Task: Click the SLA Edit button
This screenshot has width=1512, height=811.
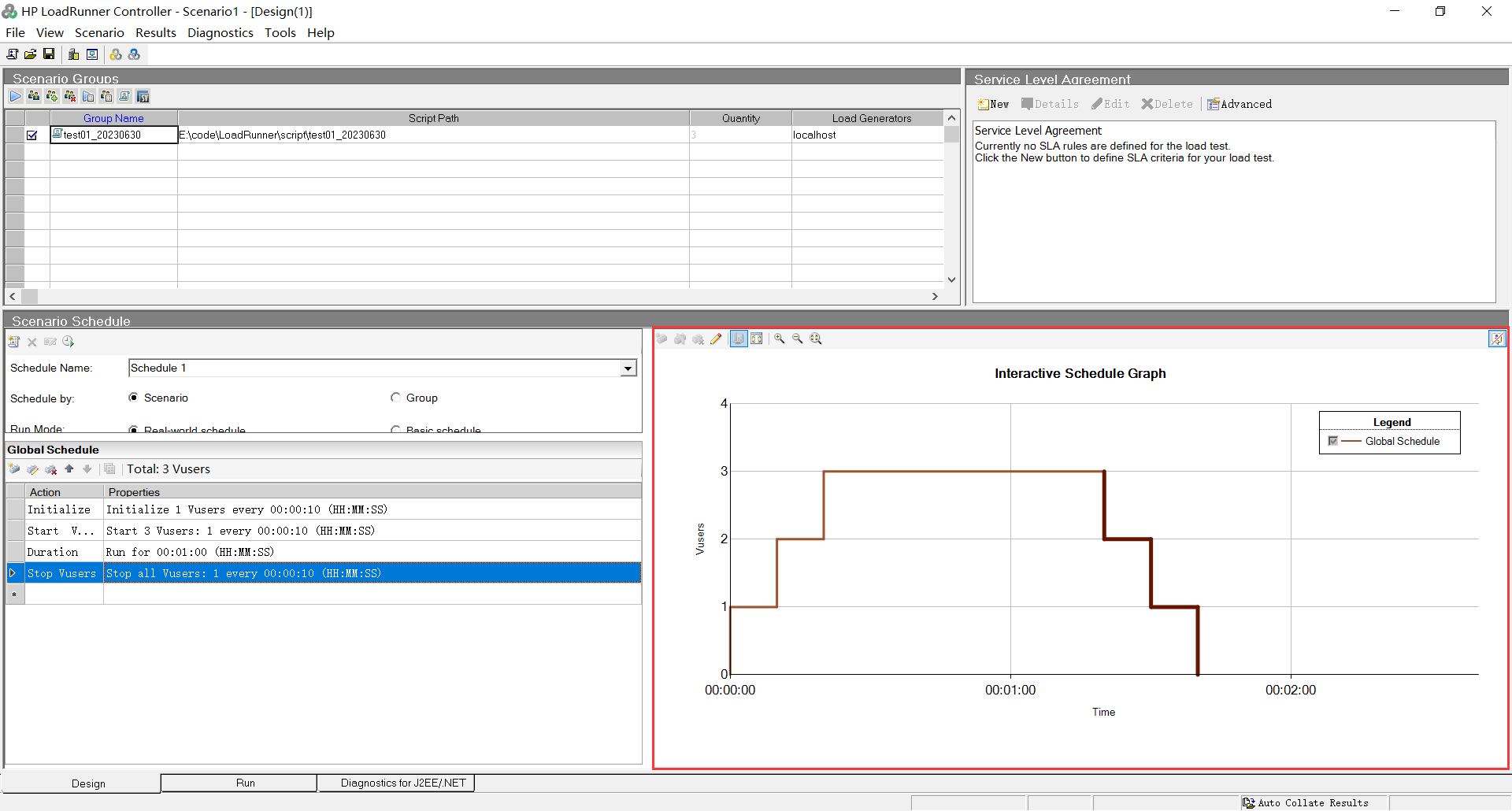Action: pyautogui.click(x=1110, y=104)
